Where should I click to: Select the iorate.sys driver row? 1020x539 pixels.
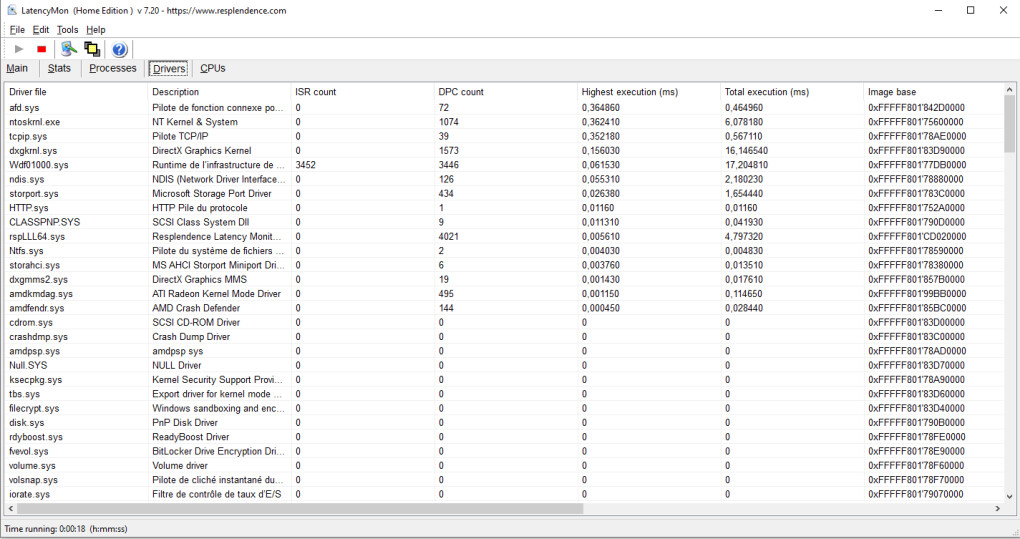tap(504, 494)
